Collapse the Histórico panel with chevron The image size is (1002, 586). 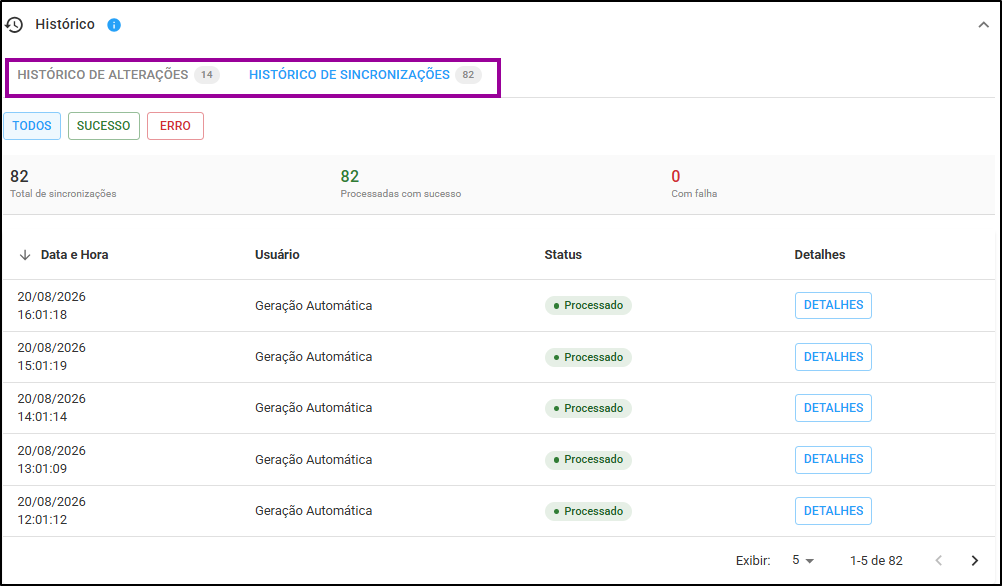coord(983,25)
